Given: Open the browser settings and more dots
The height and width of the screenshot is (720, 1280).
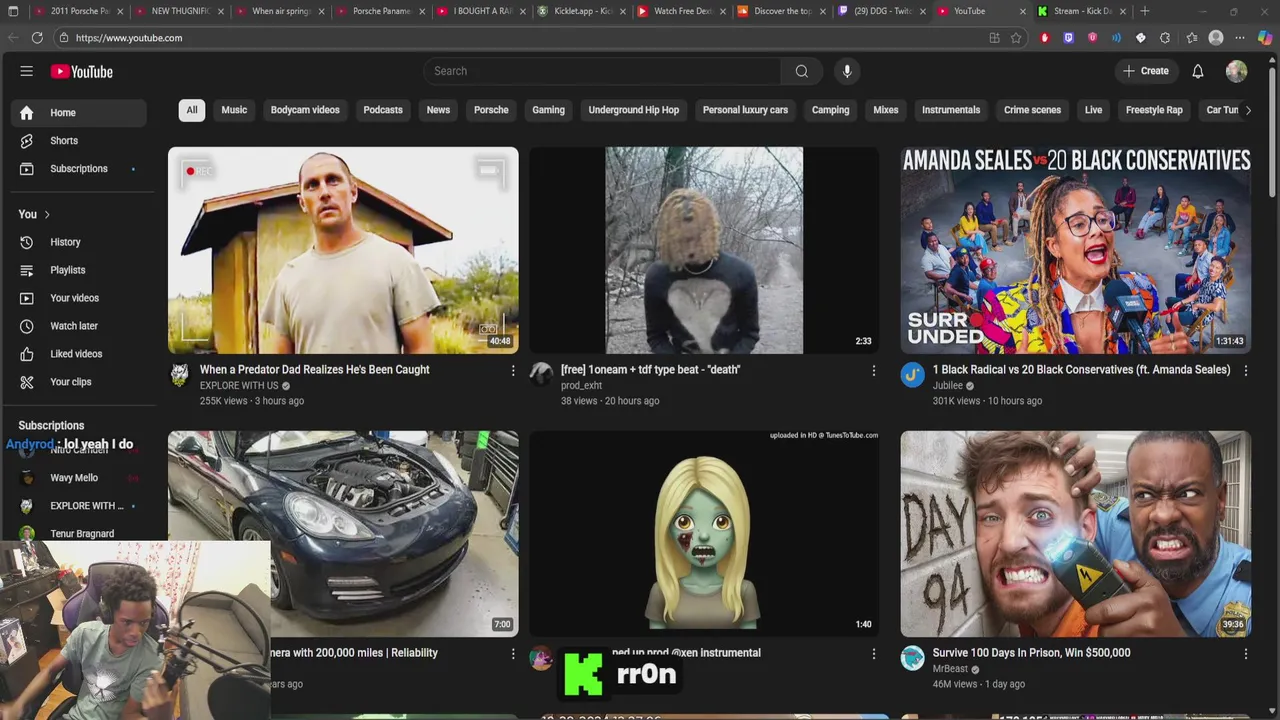Looking at the screenshot, I should pos(1240,37).
